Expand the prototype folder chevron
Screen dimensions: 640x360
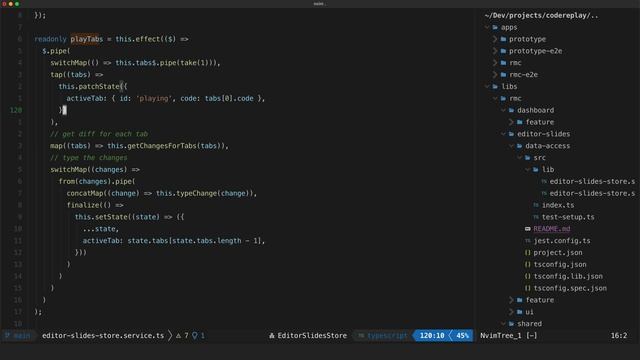495,39
